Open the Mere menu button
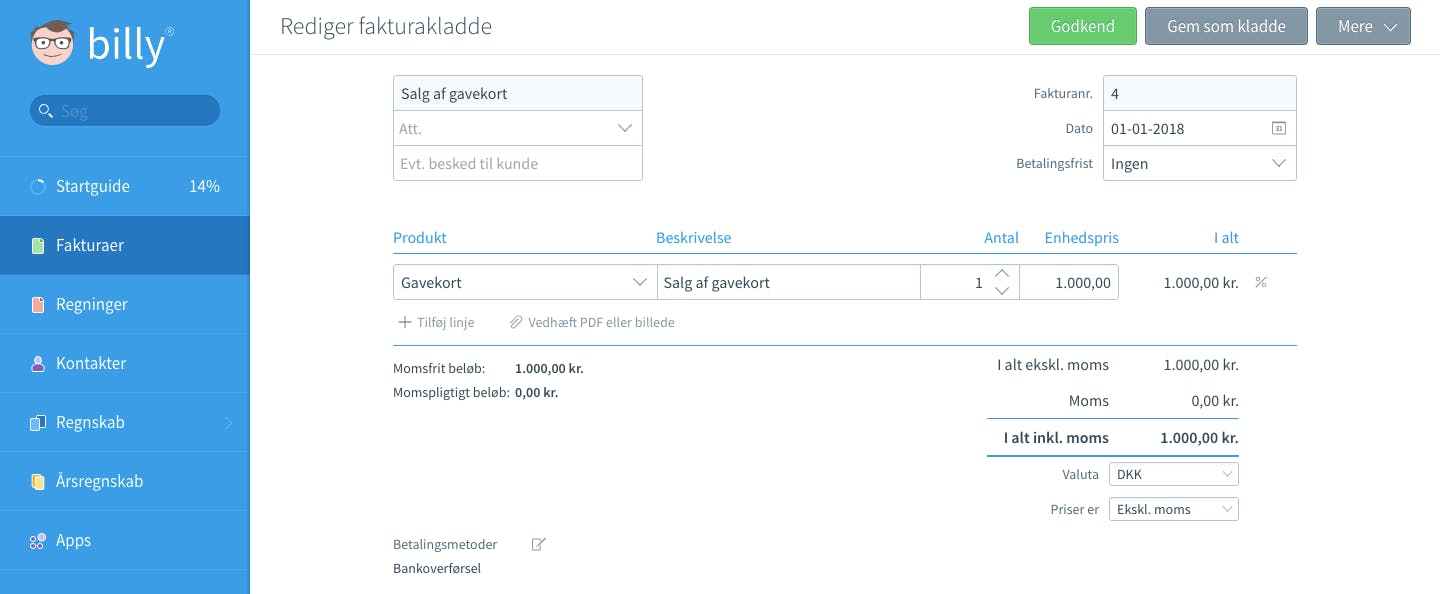 (x=1363, y=26)
